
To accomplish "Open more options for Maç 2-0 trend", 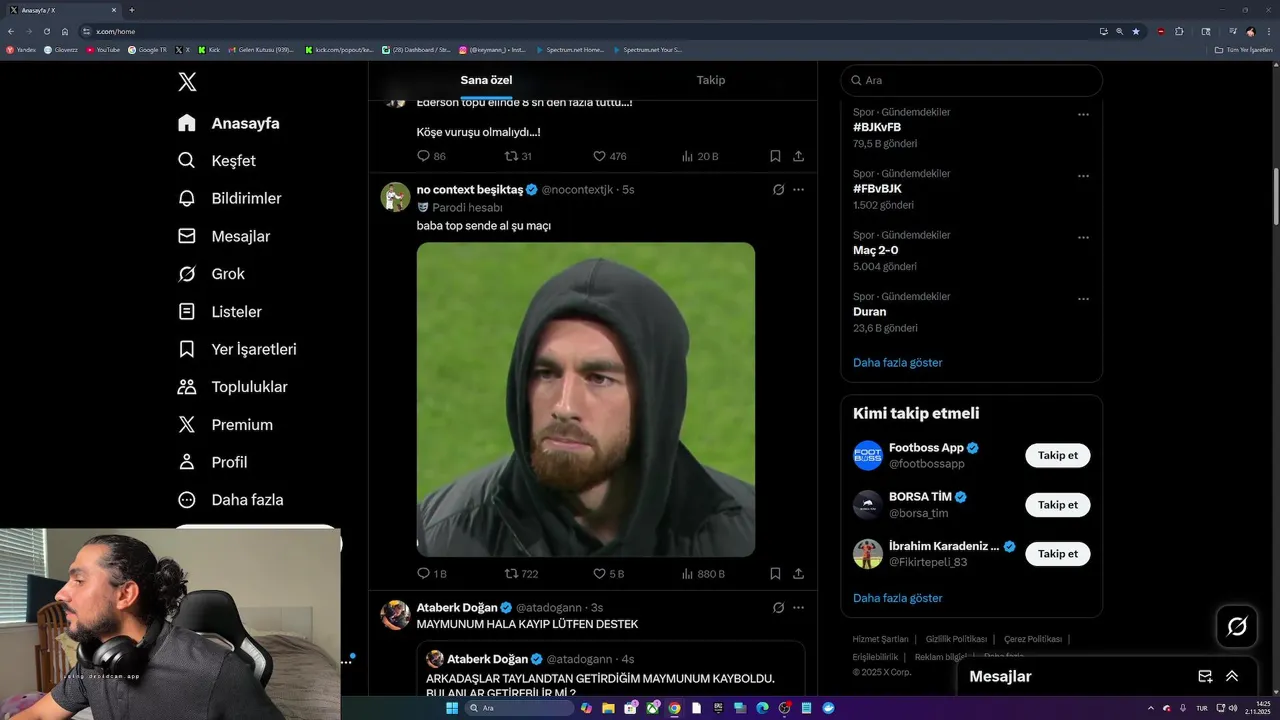I will point(1083,237).
